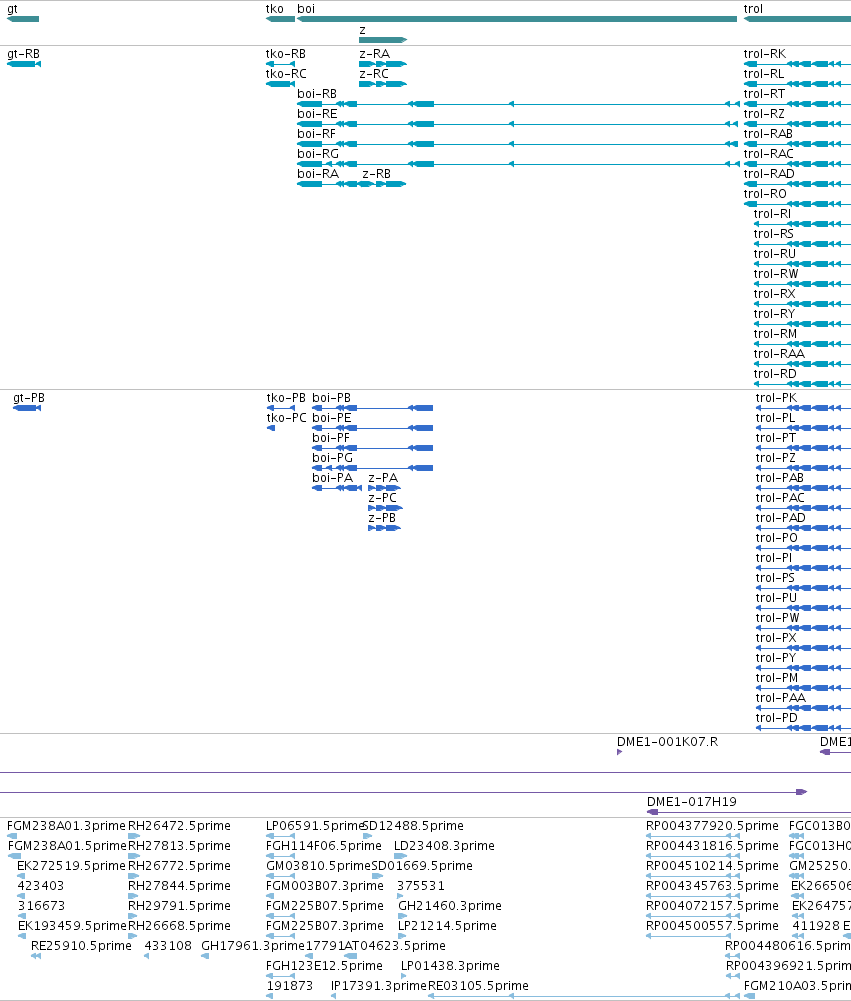The height and width of the screenshot is (1001, 851).
Task: Select transcript label trol-RI
Action: pyautogui.click(x=772, y=214)
